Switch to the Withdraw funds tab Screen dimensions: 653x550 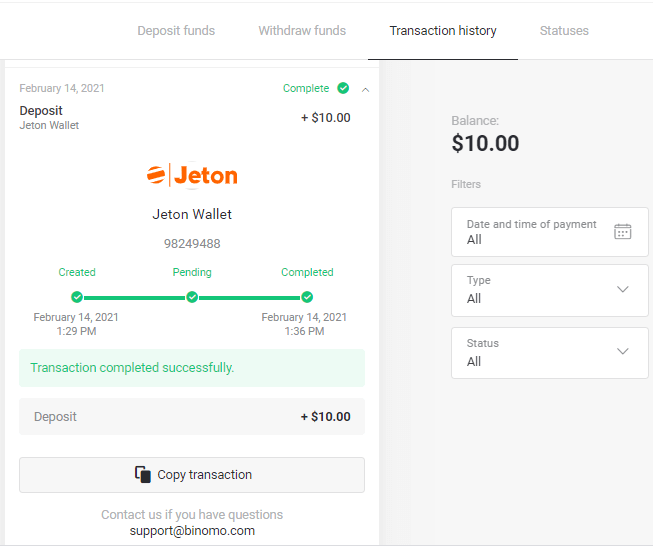coord(302,31)
